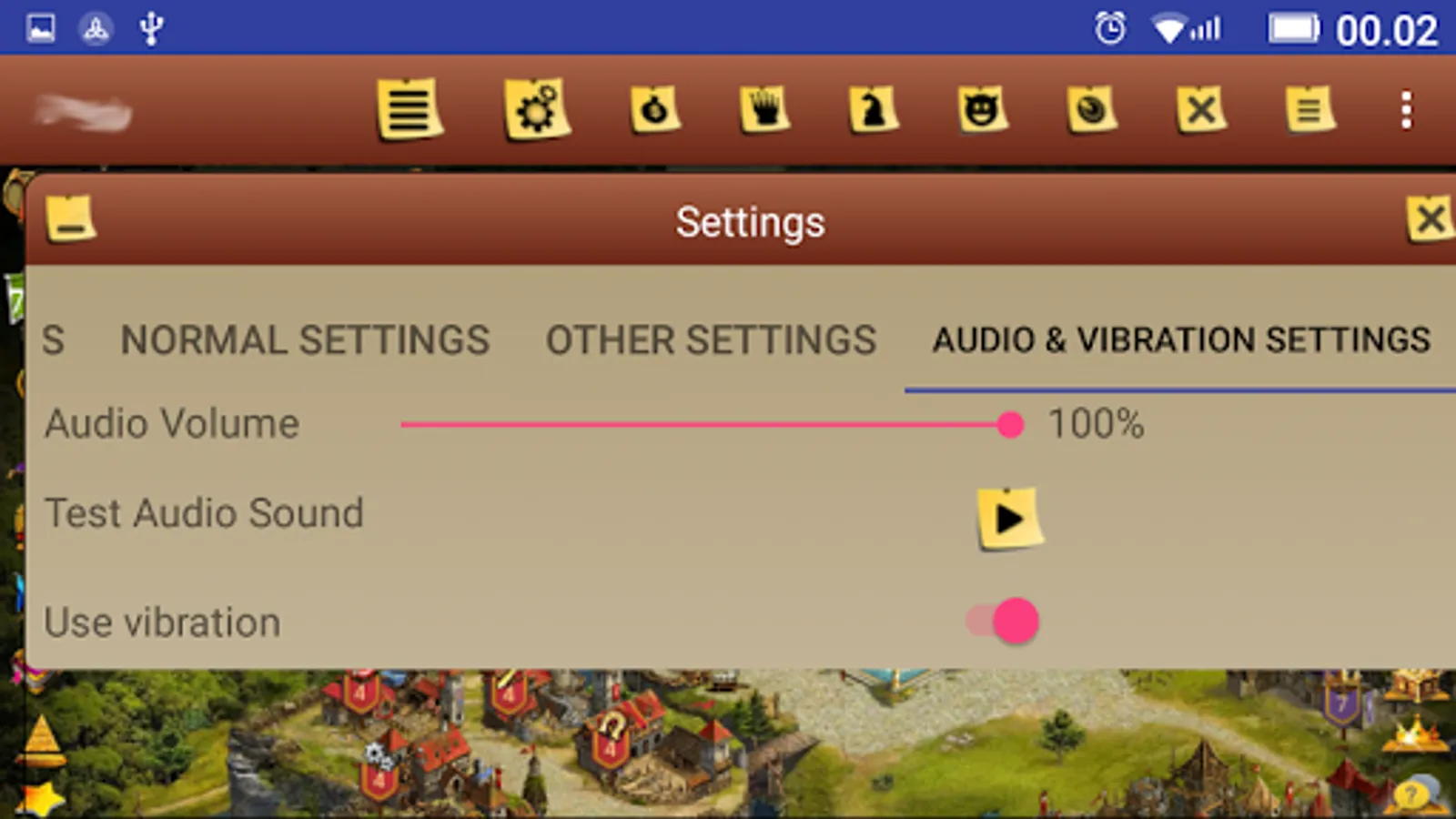The width and height of the screenshot is (1456, 819).
Task: Tap the swirl globe sticky-note icon
Action: coord(1092,110)
